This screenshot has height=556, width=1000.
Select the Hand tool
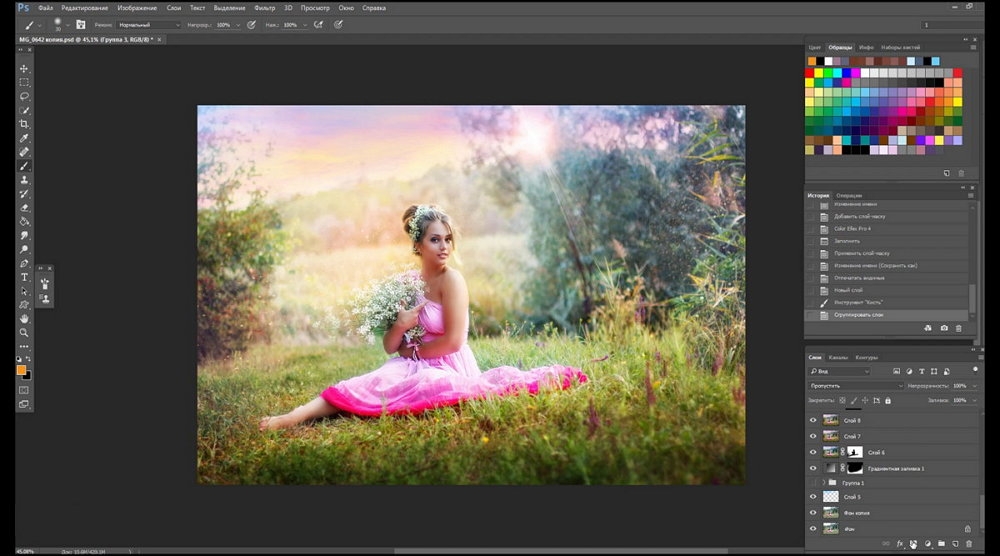coord(24,319)
